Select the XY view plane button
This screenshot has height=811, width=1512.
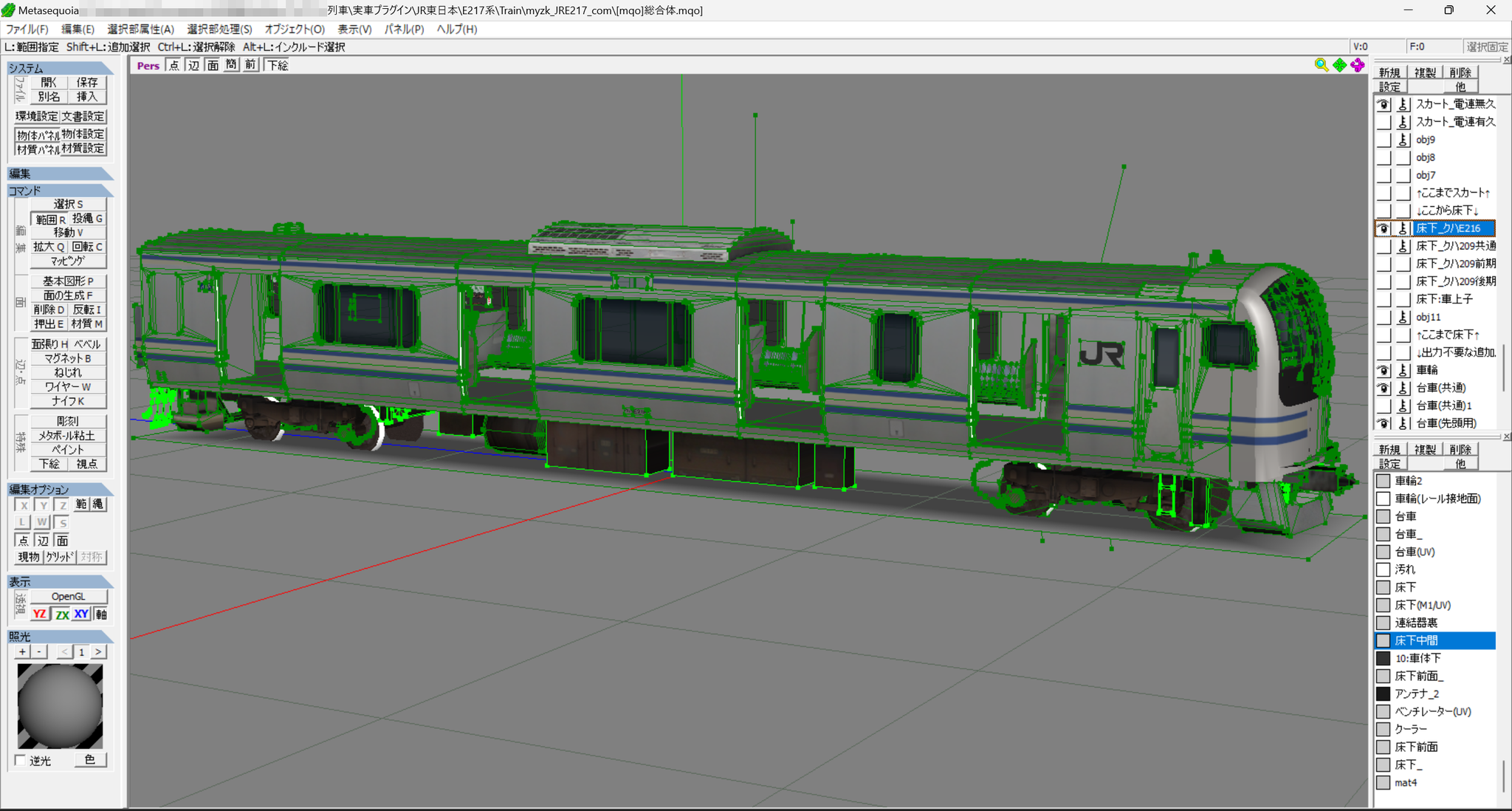[81, 614]
